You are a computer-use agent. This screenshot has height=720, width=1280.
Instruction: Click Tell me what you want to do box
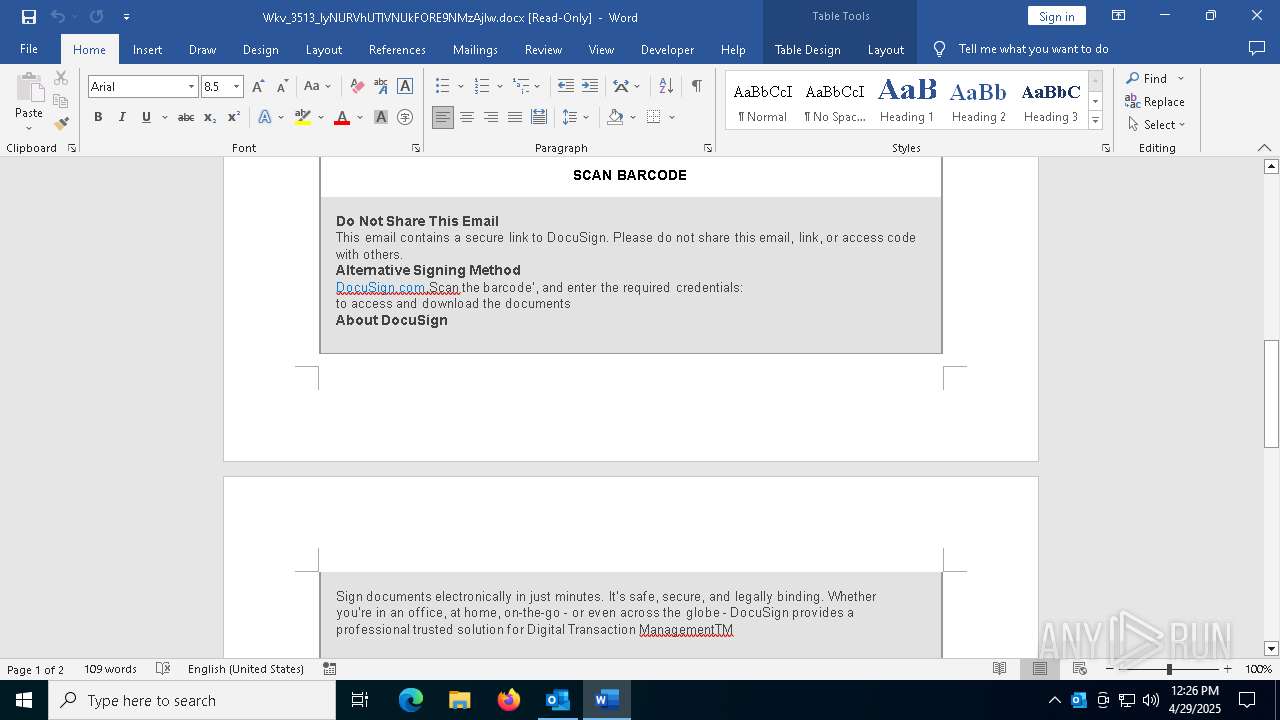(1033, 49)
